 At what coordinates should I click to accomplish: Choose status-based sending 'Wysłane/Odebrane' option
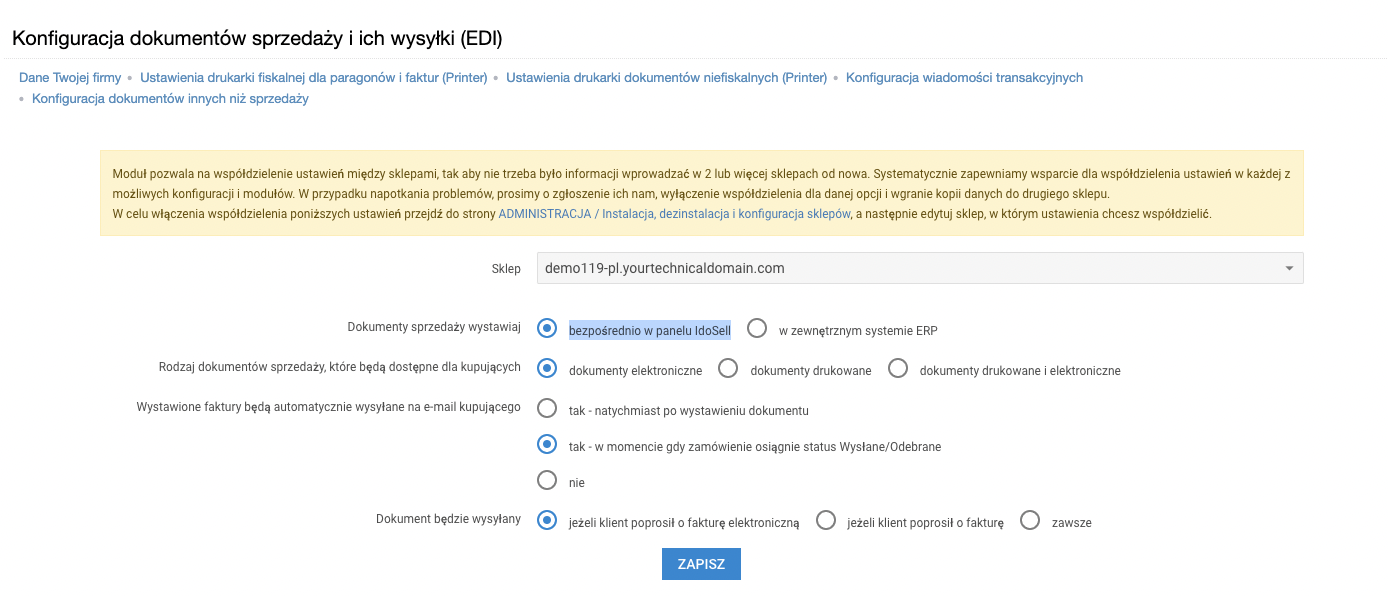[546, 444]
